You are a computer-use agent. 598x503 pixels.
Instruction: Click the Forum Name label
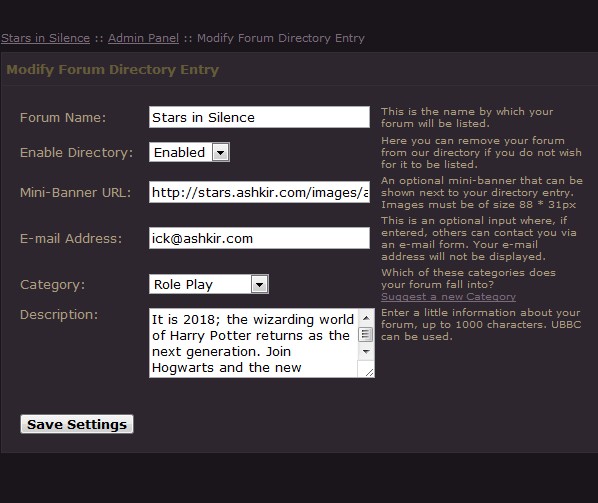point(63,117)
